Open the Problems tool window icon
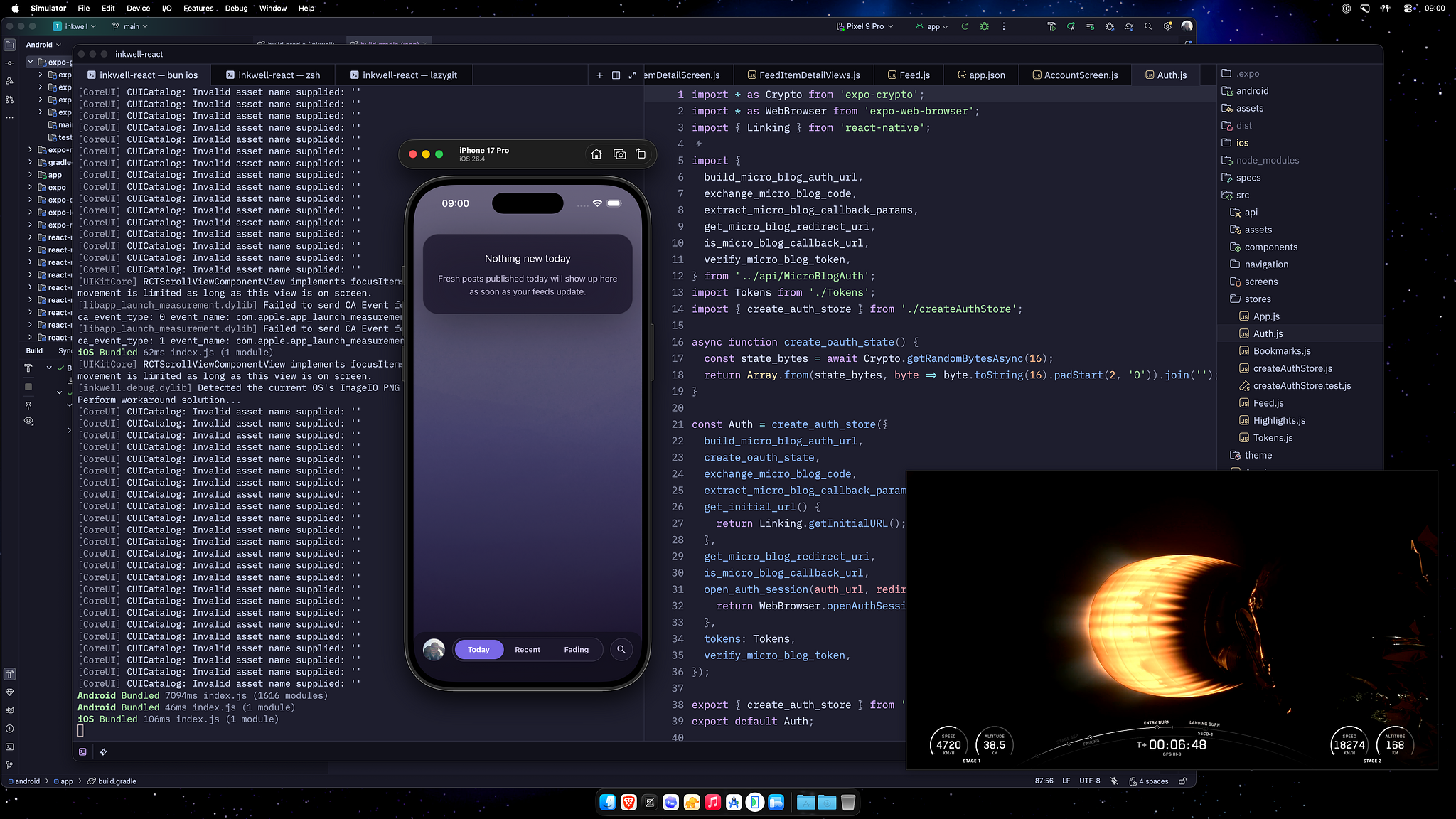Viewport: 1456px width, 819px height. [x=9, y=728]
